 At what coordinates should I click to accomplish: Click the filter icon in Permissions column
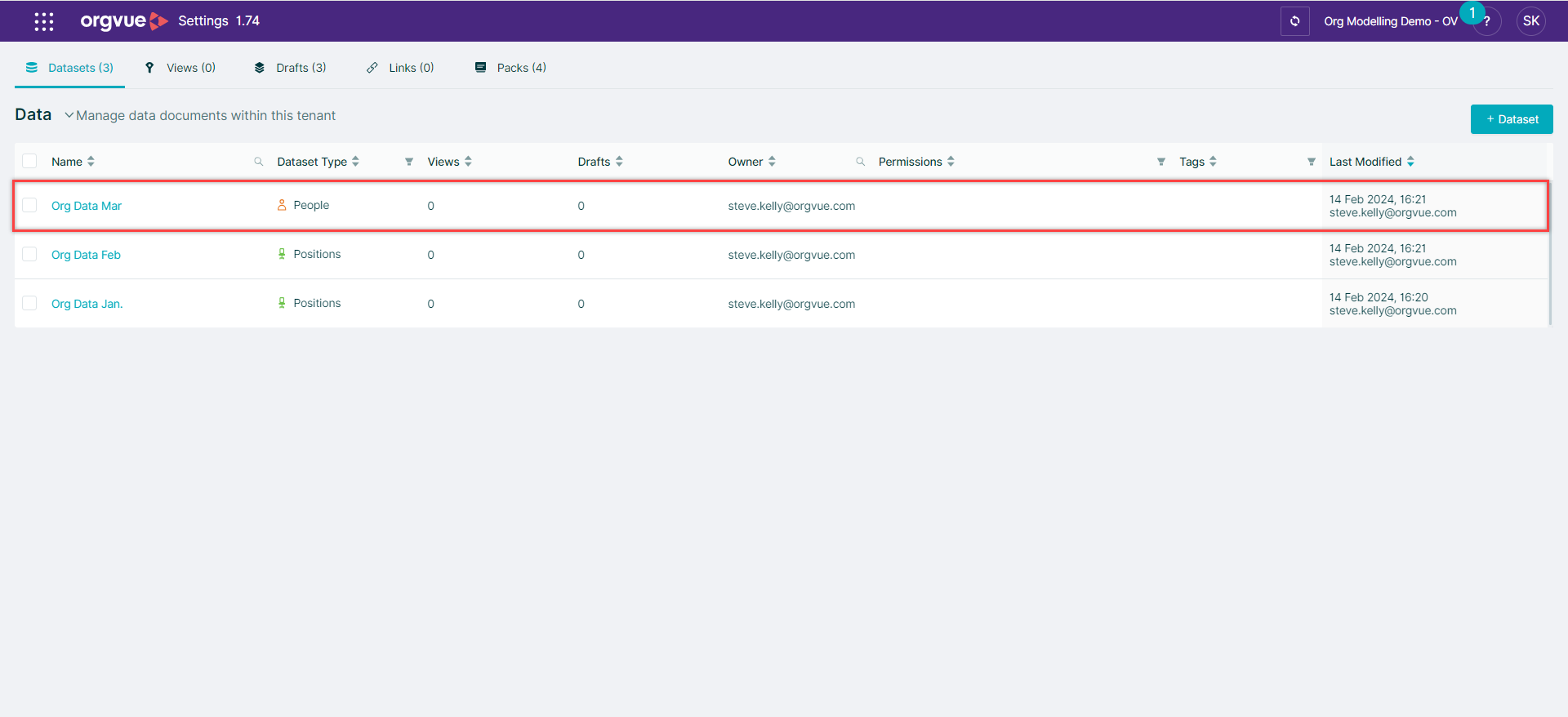(1160, 162)
